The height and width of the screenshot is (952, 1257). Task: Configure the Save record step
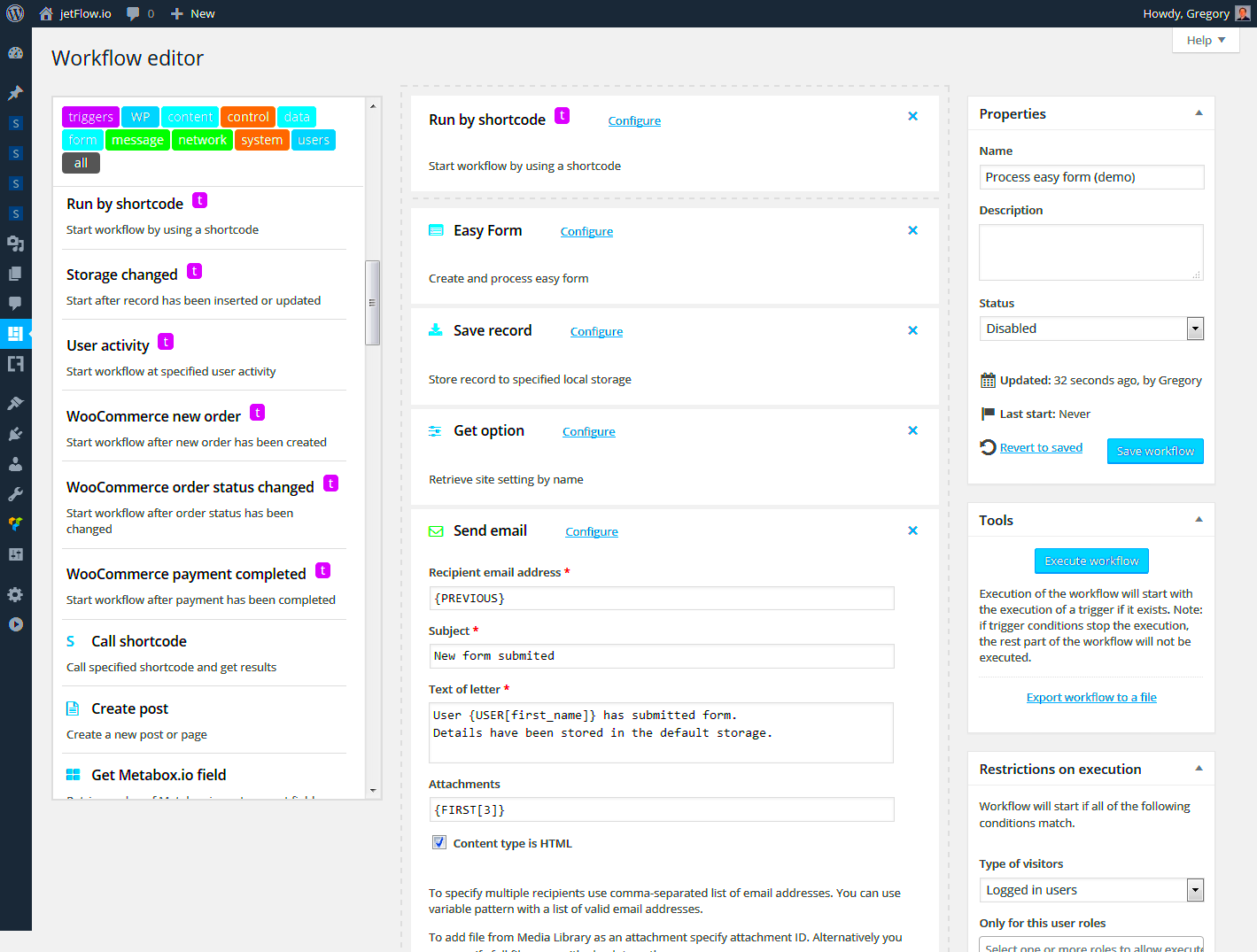[596, 332]
